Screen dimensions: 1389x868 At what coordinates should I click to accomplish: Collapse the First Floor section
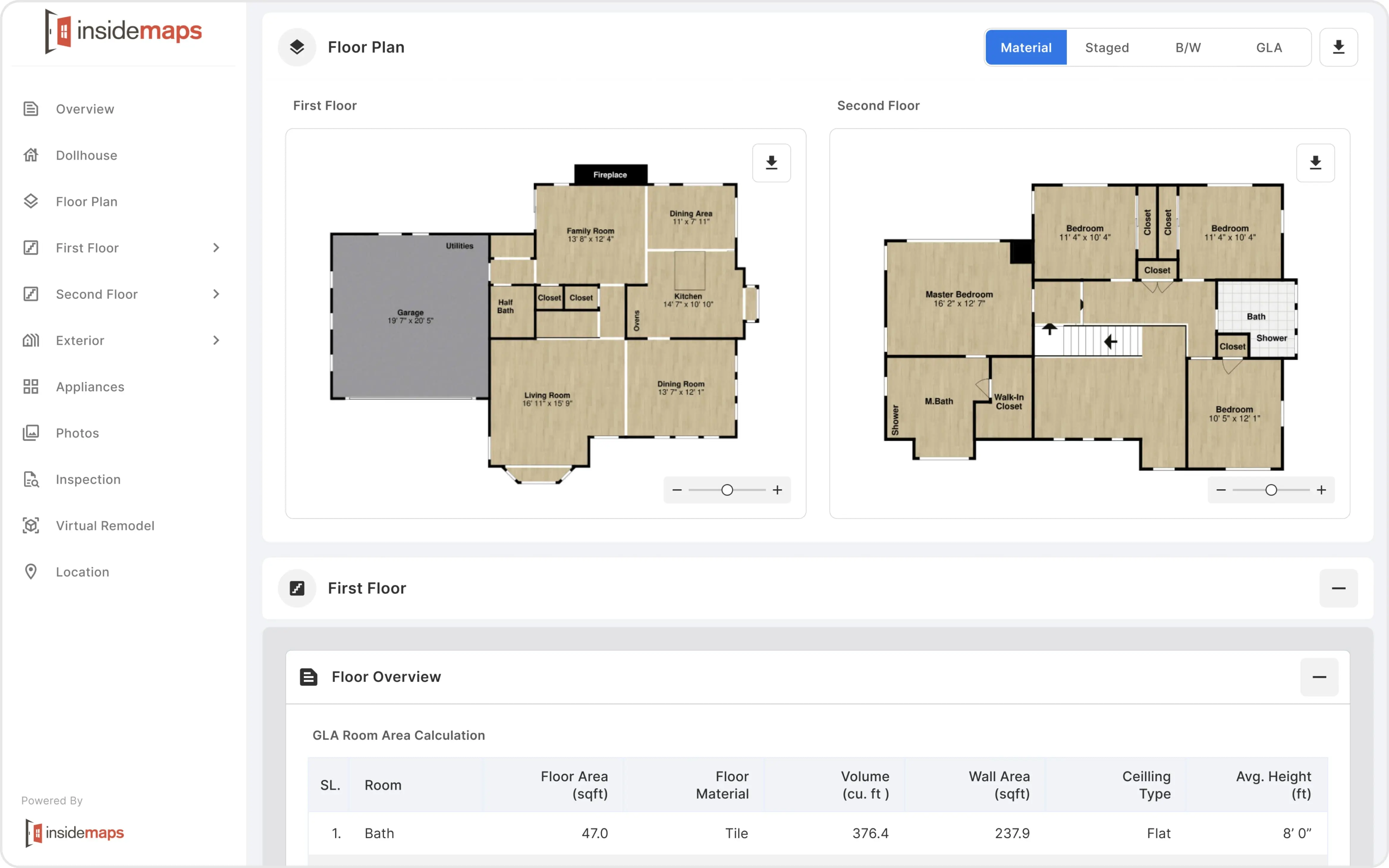pyautogui.click(x=1338, y=588)
